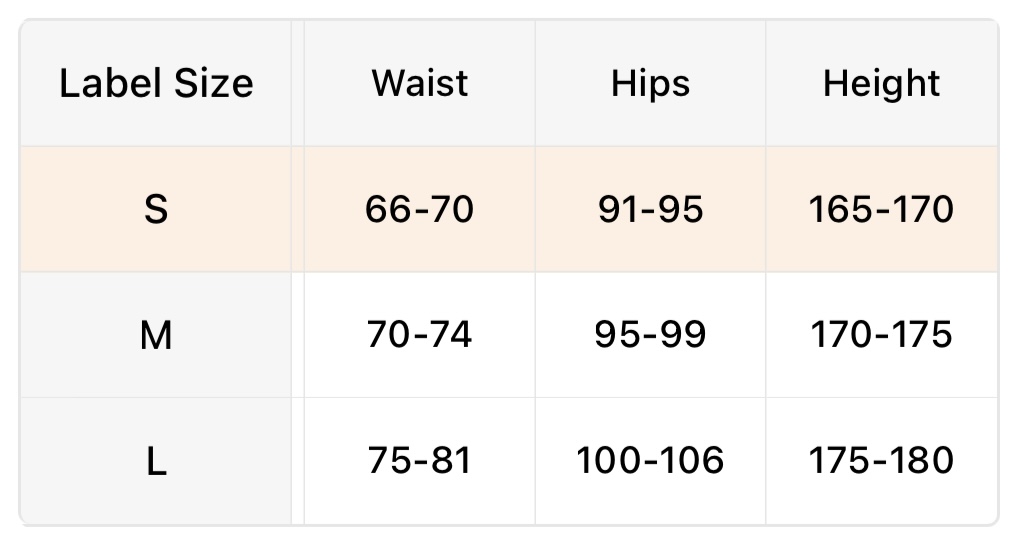The image size is (1020, 542).
Task: Select the 75-81 waist cell
Action: (419, 461)
